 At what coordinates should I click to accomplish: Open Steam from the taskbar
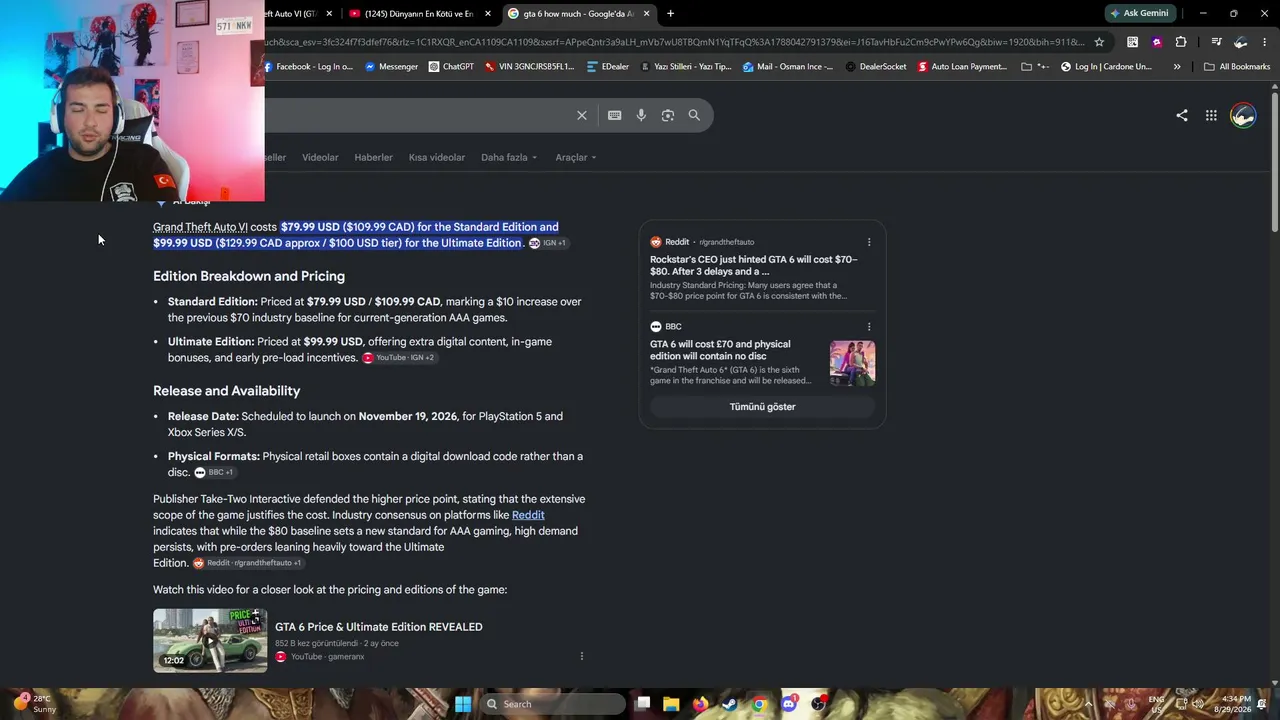730,704
